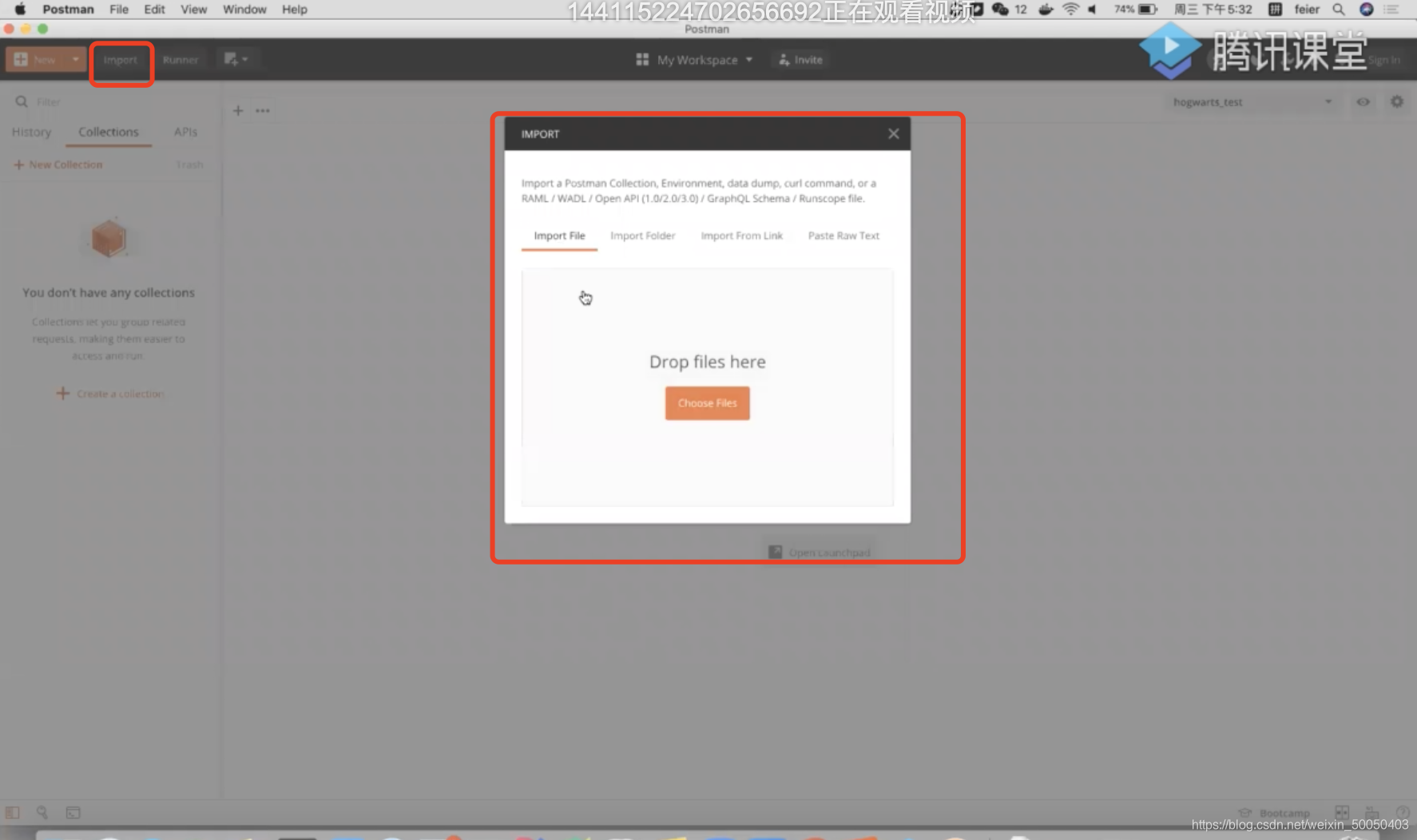The width and height of the screenshot is (1417, 840).
Task: Open the hogwarts_test environment dropdown
Action: (x=1252, y=101)
